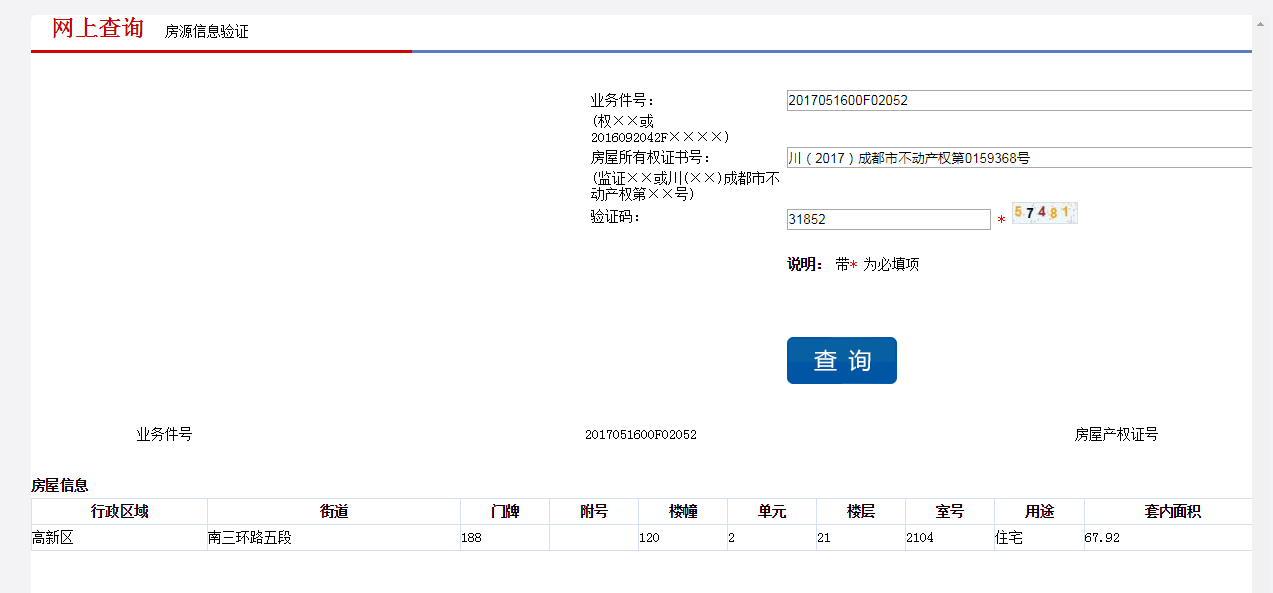The width and height of the screenshot is (1273, 593).
Task: Click into the 验证码 text field
Action: (888, 219)
